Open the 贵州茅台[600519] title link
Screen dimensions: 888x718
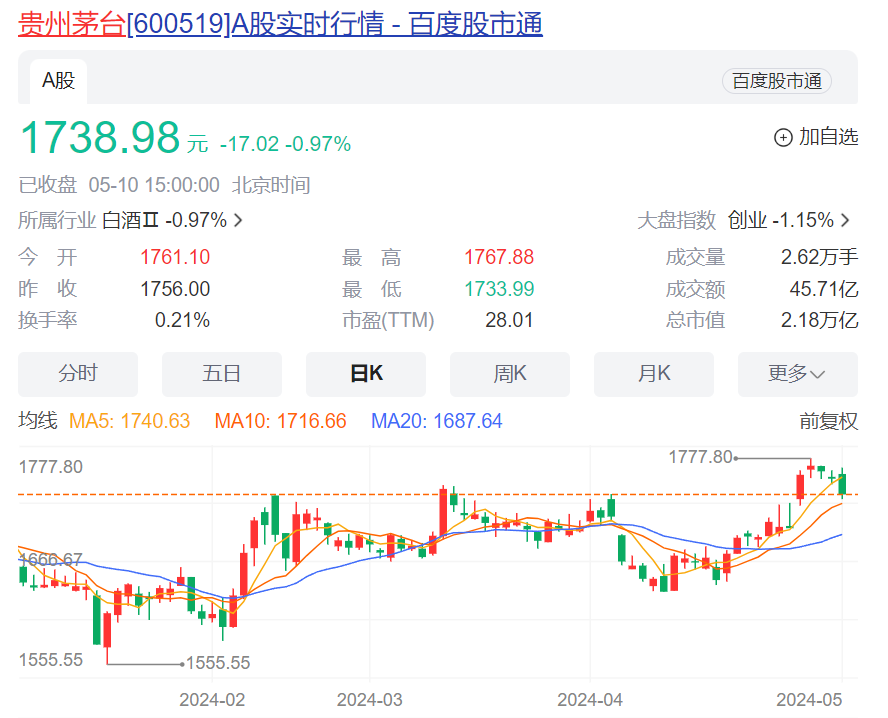click(280, 24)
